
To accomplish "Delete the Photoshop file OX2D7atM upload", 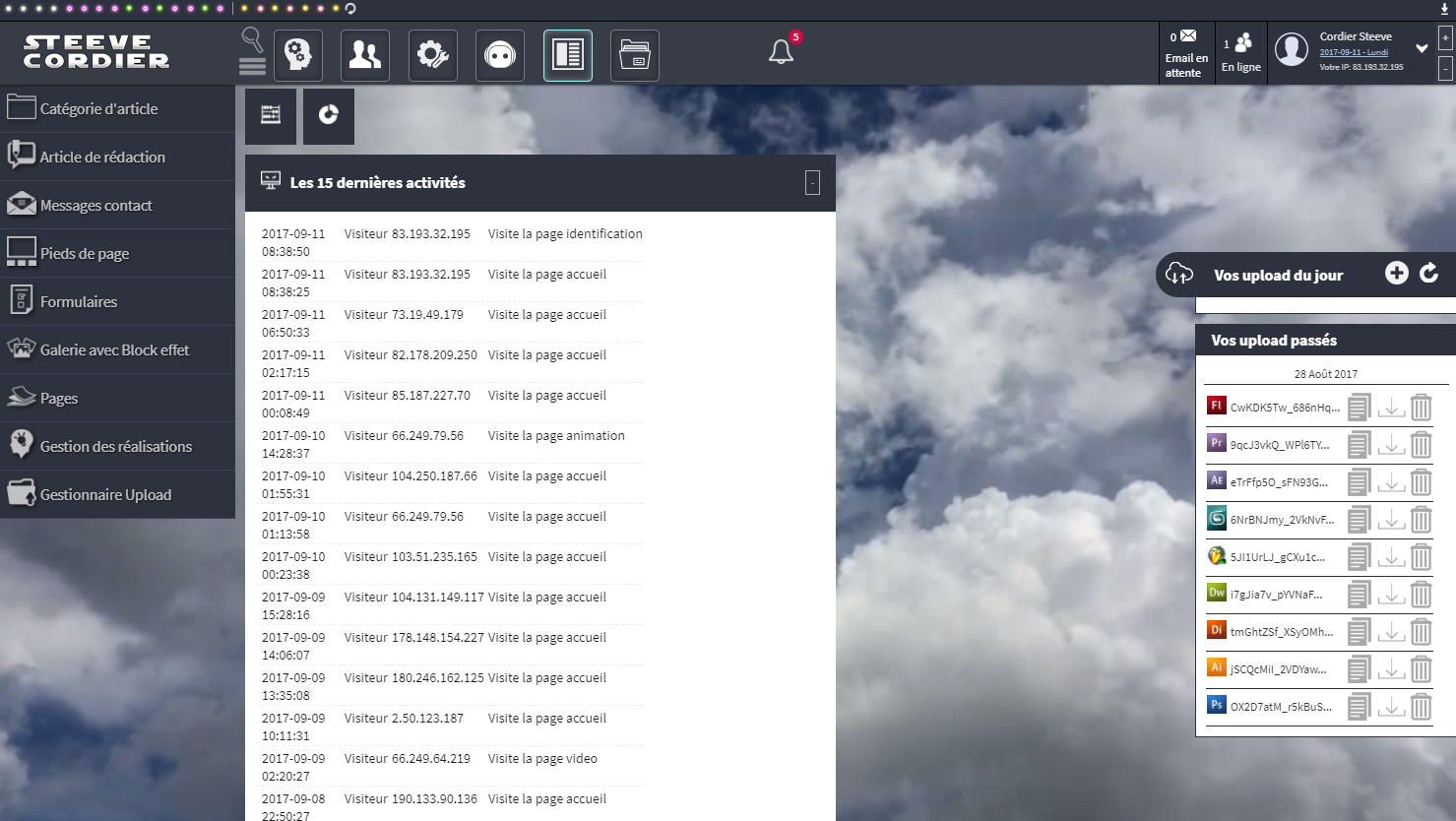I will pos(1421,706).
